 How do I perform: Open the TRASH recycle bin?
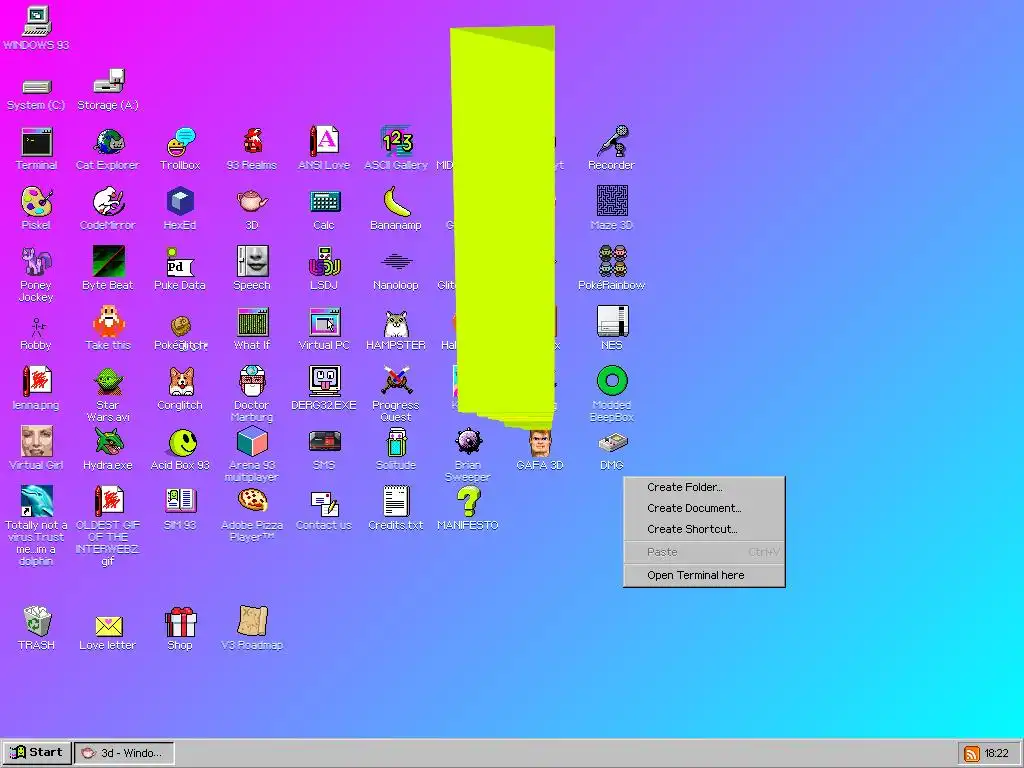click(37, 622)
